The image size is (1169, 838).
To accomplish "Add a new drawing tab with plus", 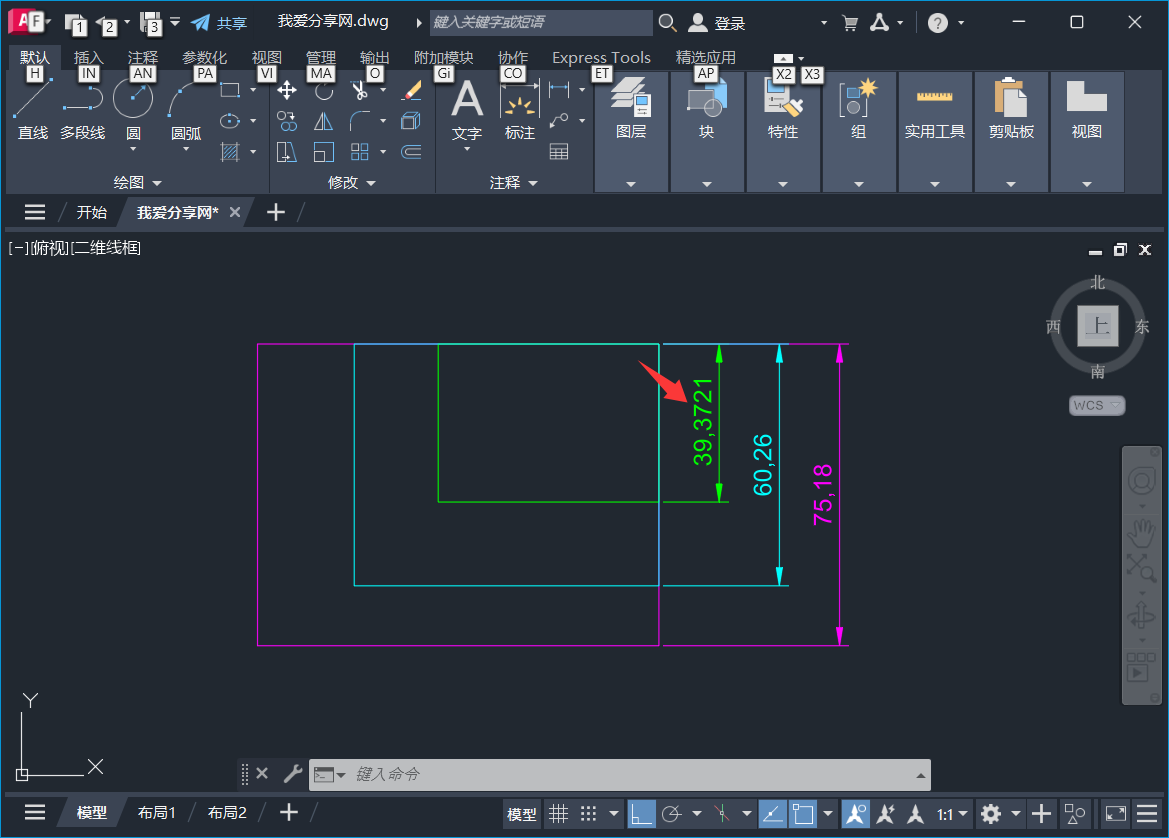I will [x=276, y=212].
